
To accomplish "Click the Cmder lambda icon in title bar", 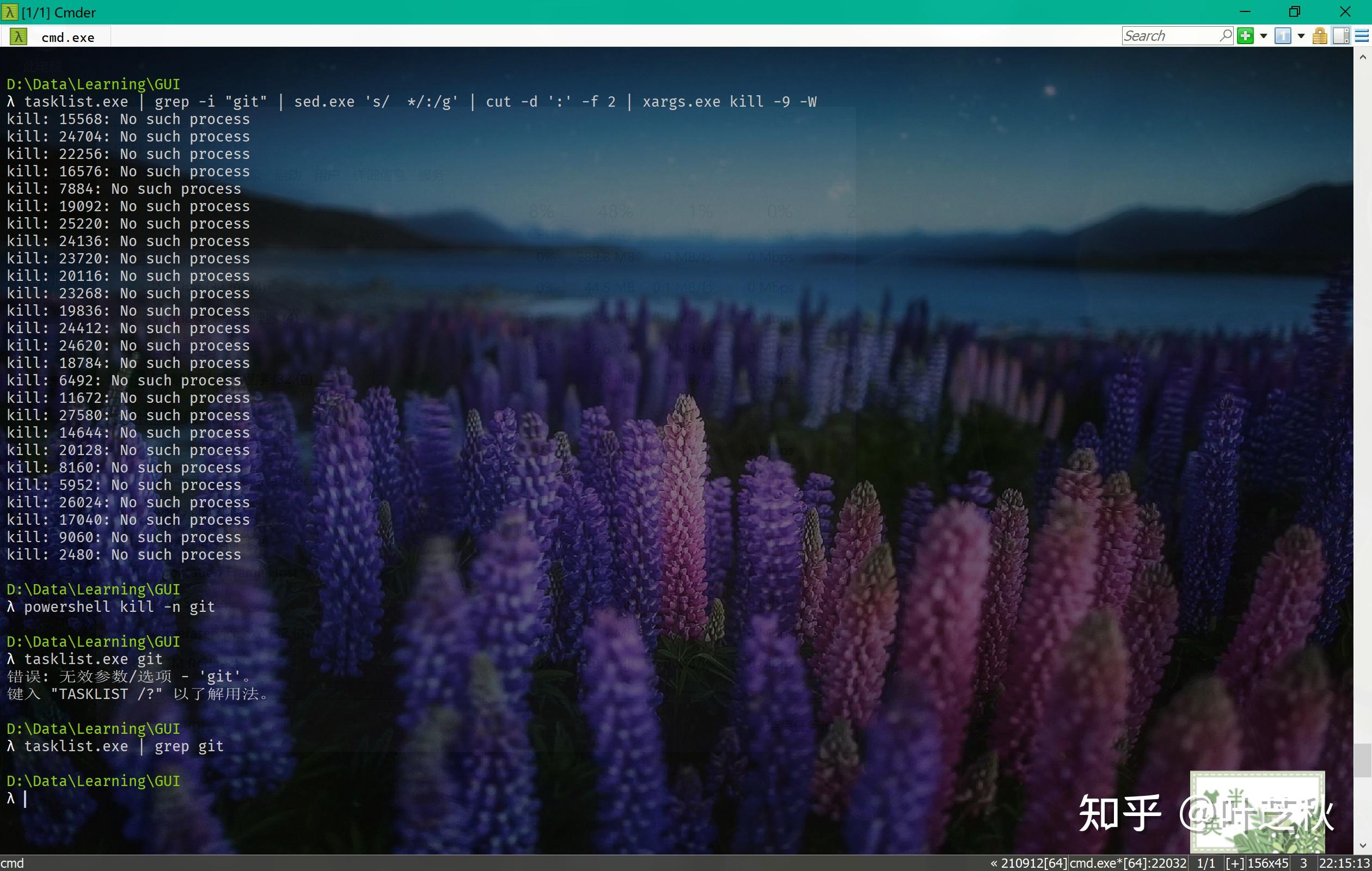I will click(x=10, y=11).
